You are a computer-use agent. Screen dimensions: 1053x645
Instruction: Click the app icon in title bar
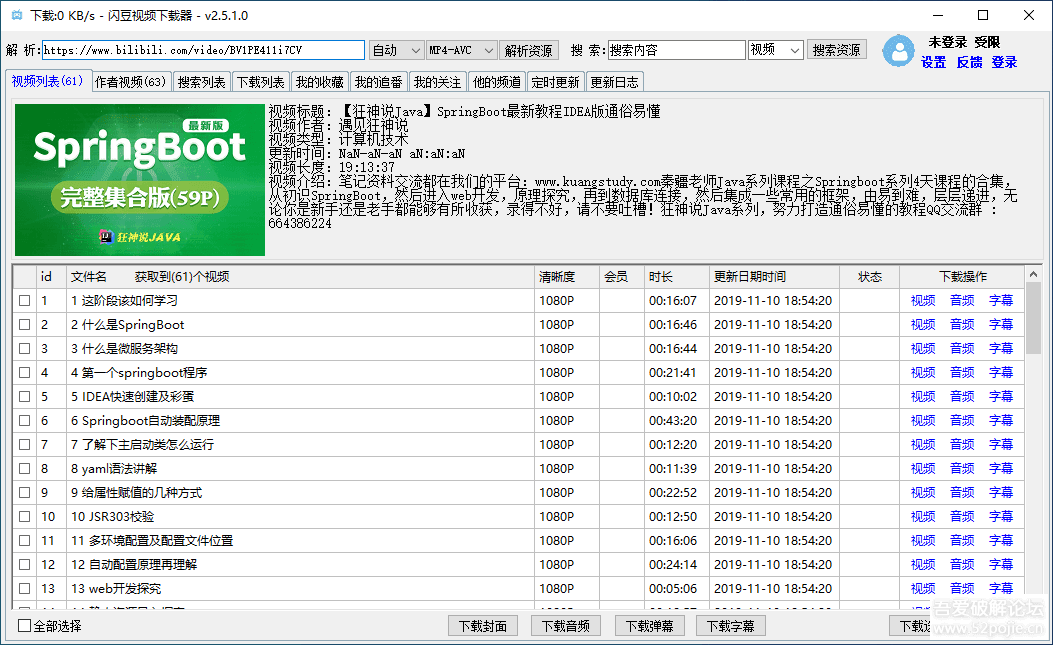tap(16, 16)
